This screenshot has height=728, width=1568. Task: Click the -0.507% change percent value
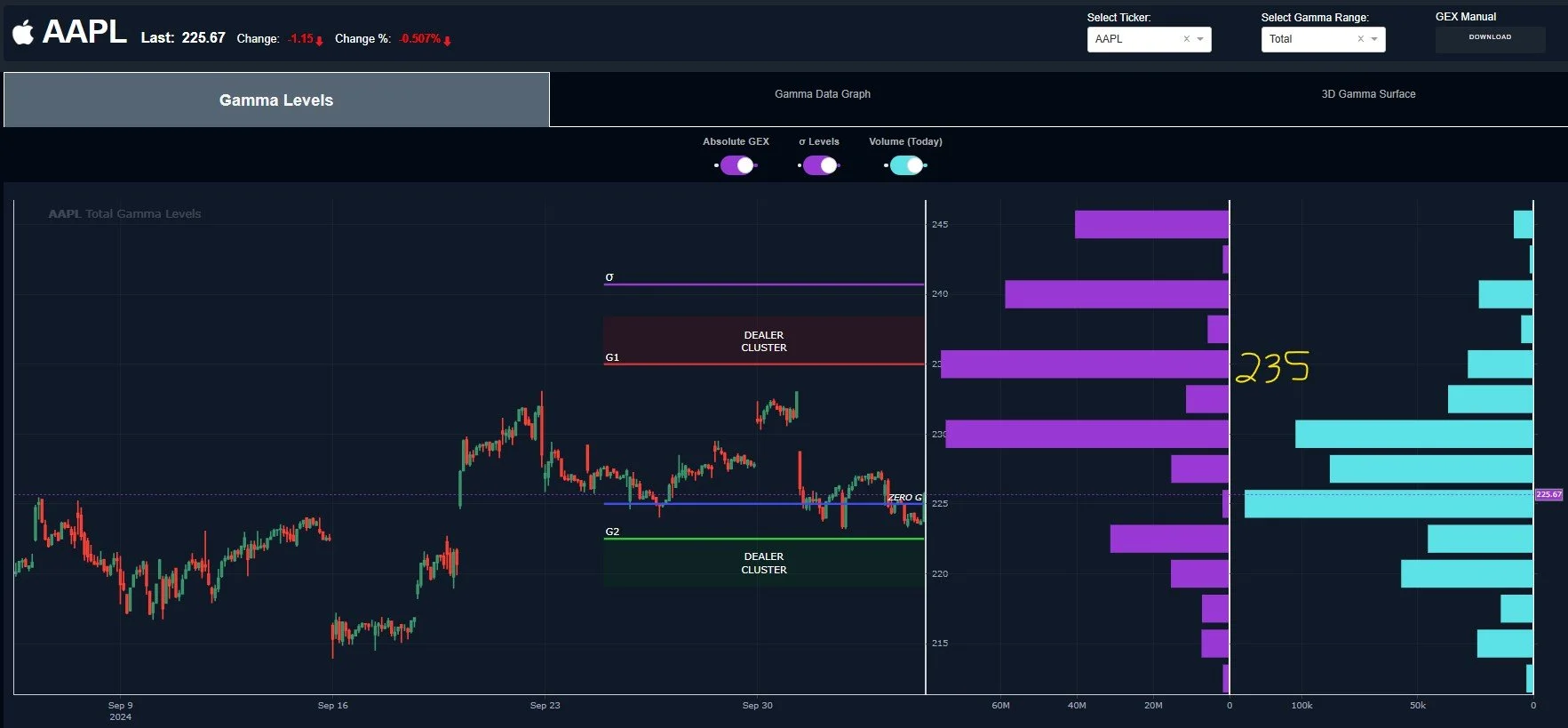pos(420,39)
